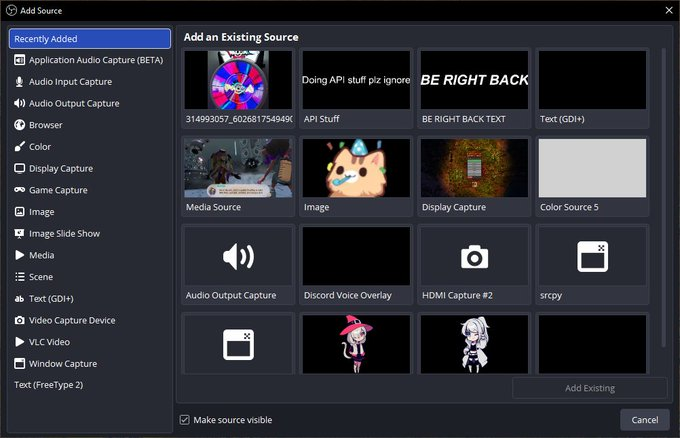Choose the Browser source type label
680x438 pixels.
[x=46, y=125]
